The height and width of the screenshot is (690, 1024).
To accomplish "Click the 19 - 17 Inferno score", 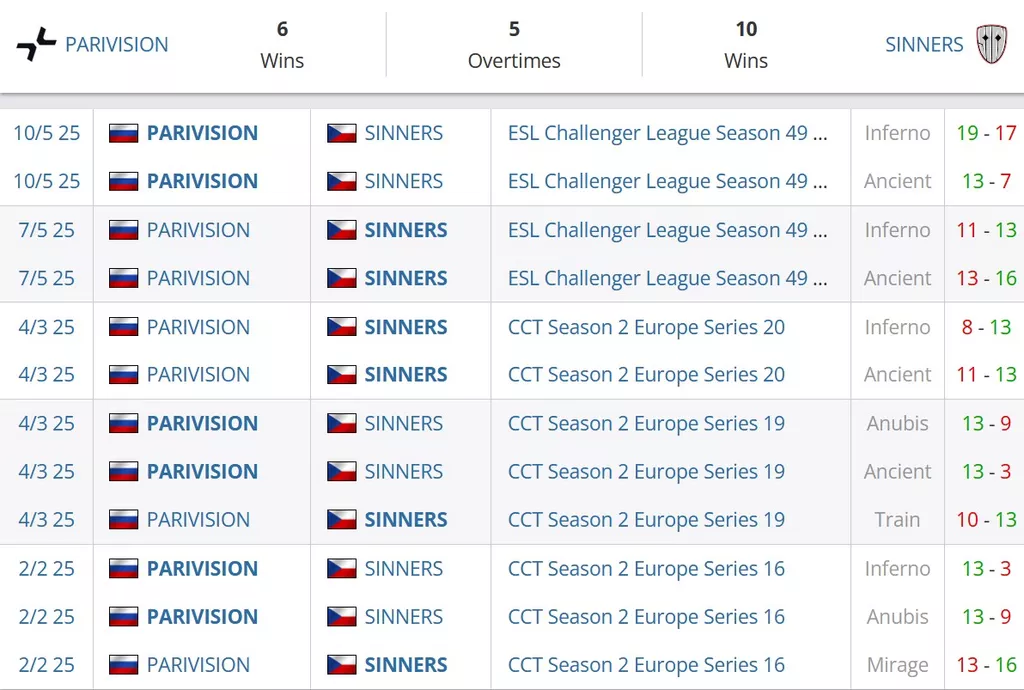I will coord(985,133).
